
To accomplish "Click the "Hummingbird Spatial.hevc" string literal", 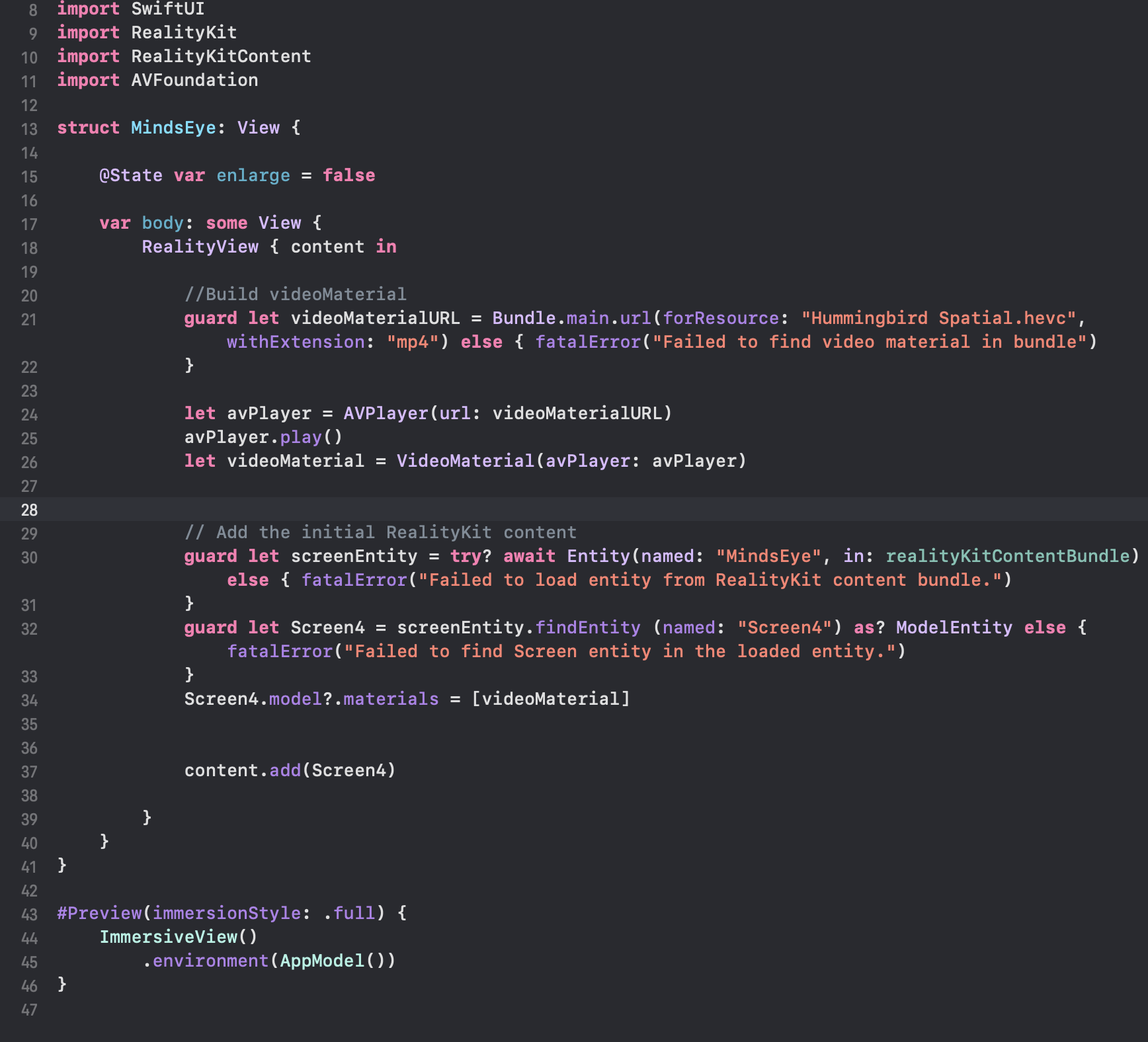I will (939, 318).
